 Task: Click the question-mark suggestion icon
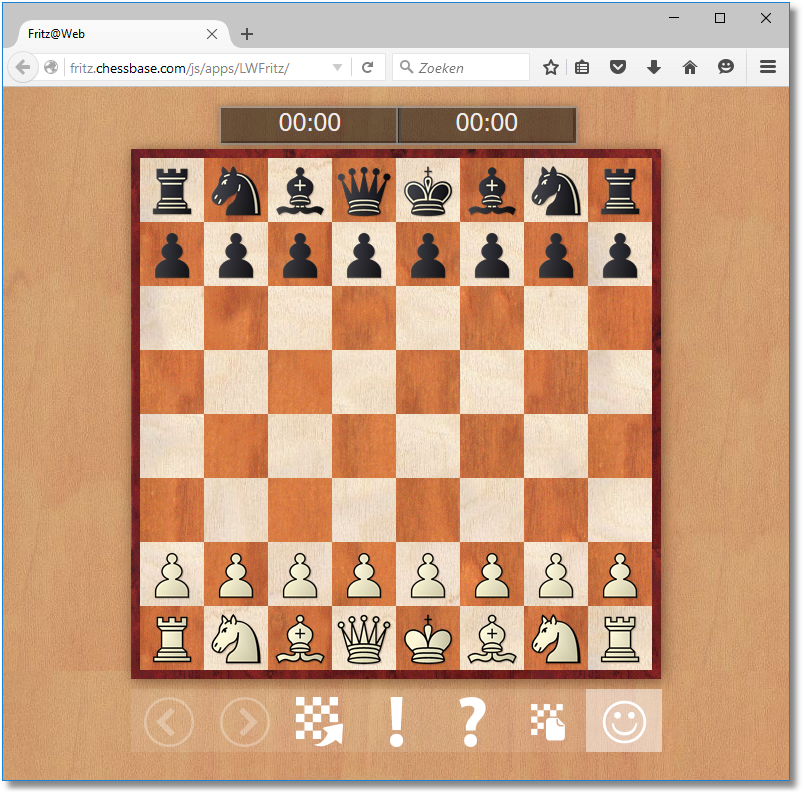click(x=472, y=720)
